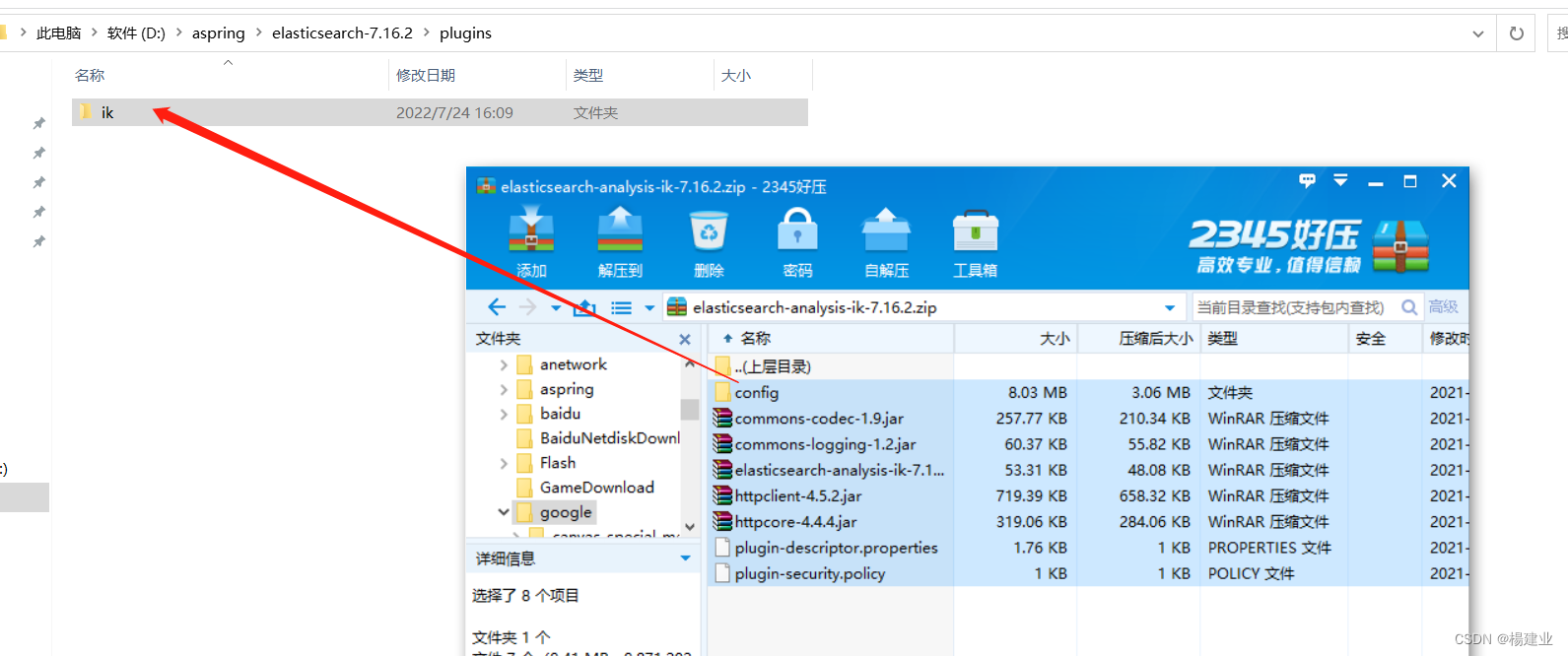
Task: Select elasticsearch-analysis-ik-7.1... jar file
Action: tap(830, 470)
